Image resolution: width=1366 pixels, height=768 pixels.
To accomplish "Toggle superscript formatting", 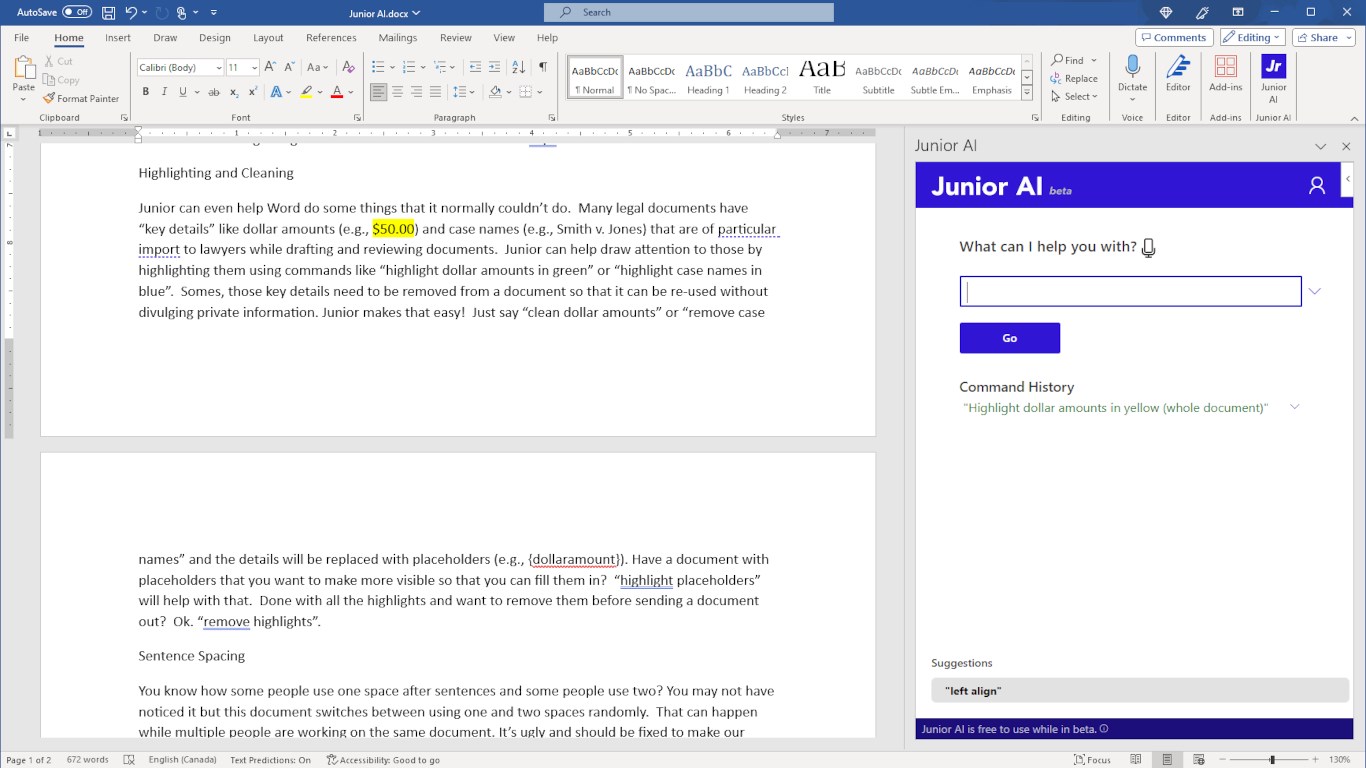I will [254, 92].
